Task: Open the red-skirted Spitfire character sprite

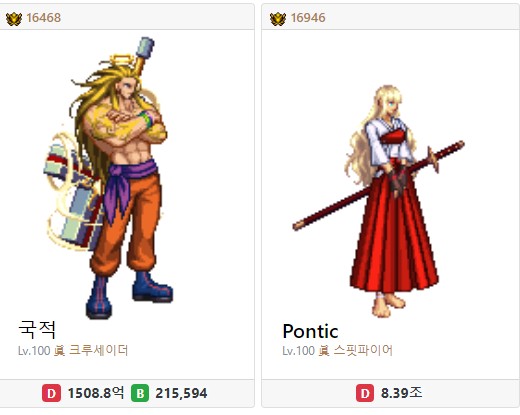Action: click(378, 201)
